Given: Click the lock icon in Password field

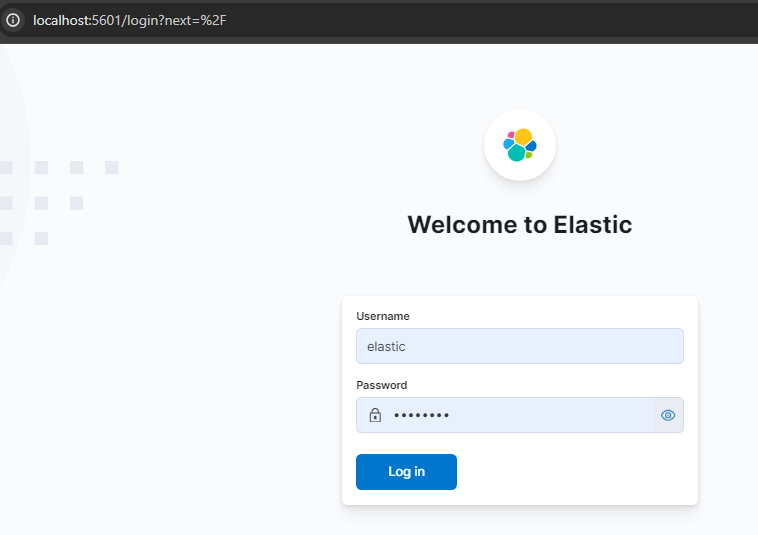Looking at the screenshot, I should 375,415.
